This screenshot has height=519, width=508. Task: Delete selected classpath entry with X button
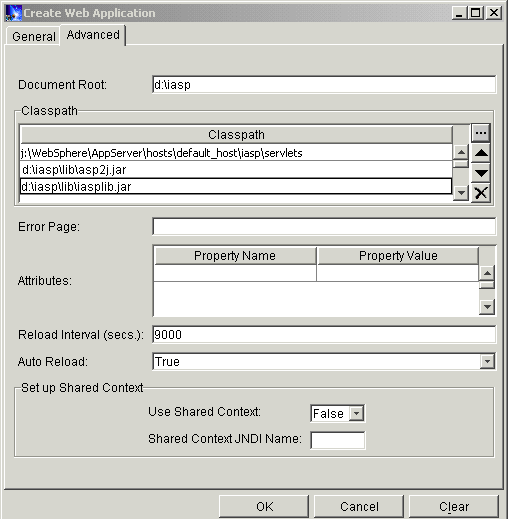(480, 193)
